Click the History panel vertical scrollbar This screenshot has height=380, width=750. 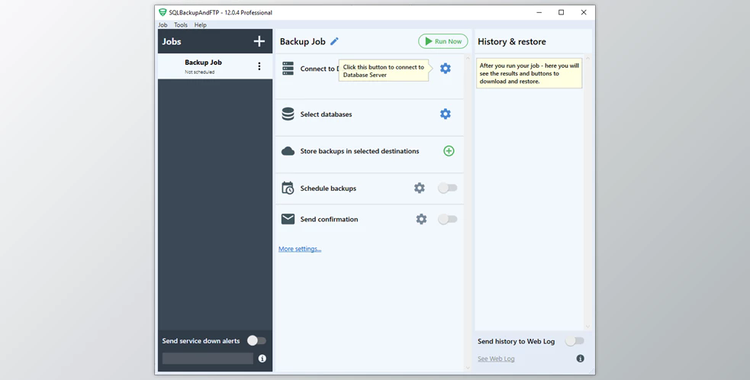click(588, 192)
